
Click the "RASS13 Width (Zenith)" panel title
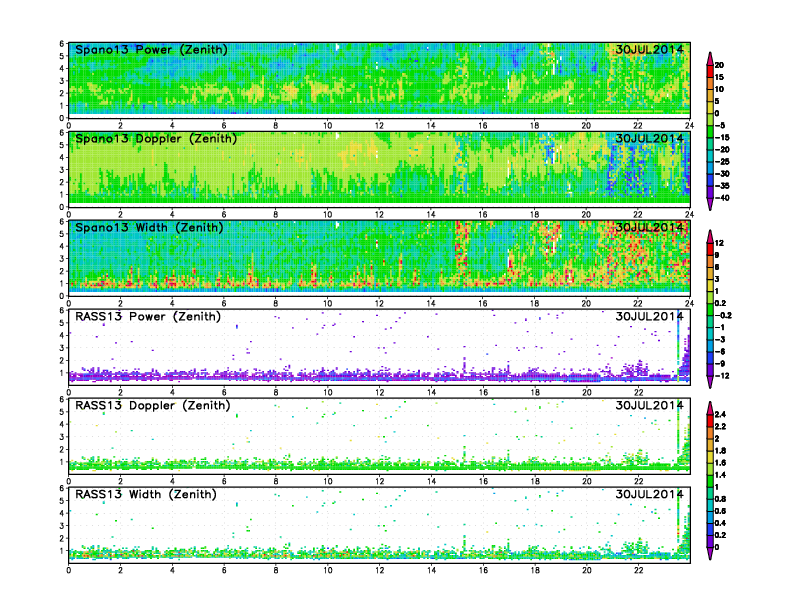click(x=145, y=494)
